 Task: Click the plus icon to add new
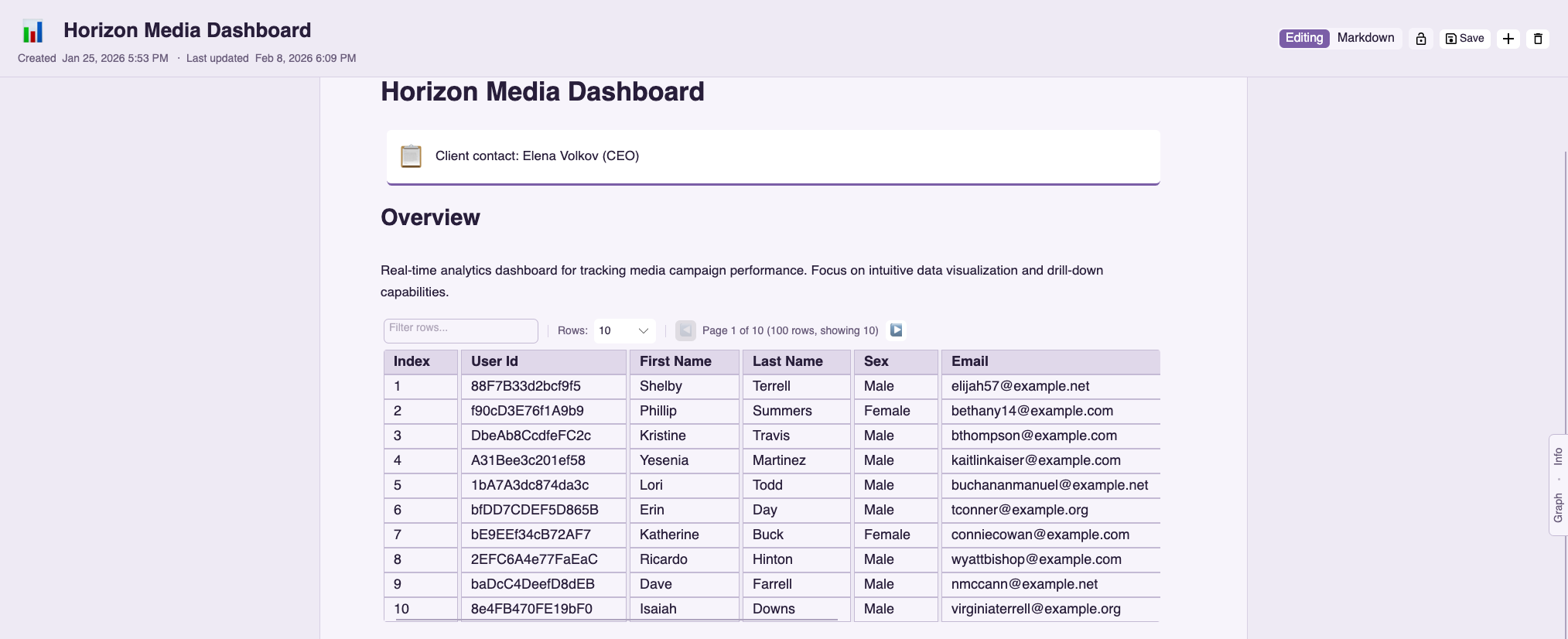click(1508, 39)
